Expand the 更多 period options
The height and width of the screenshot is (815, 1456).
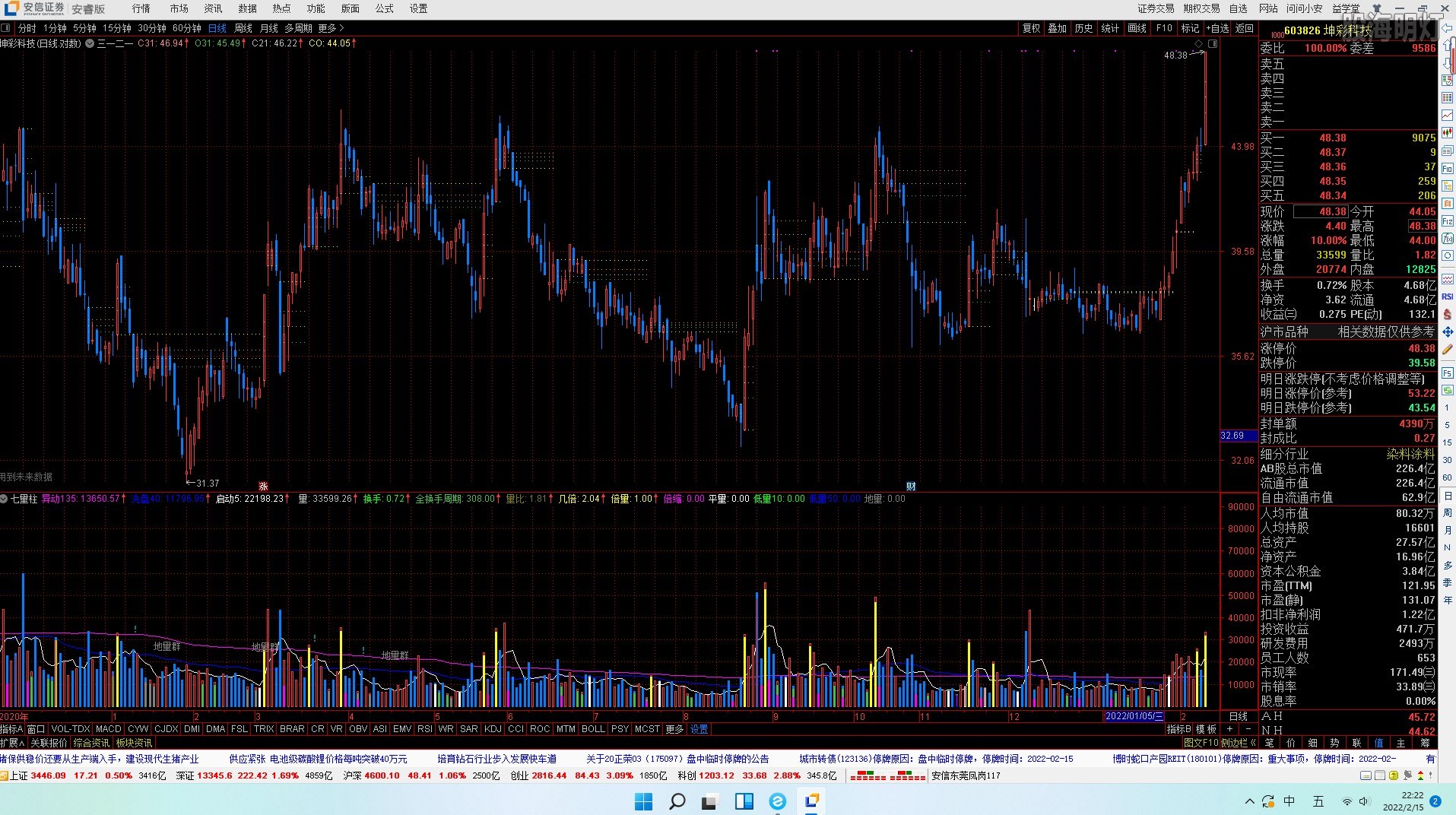point(331,28)
